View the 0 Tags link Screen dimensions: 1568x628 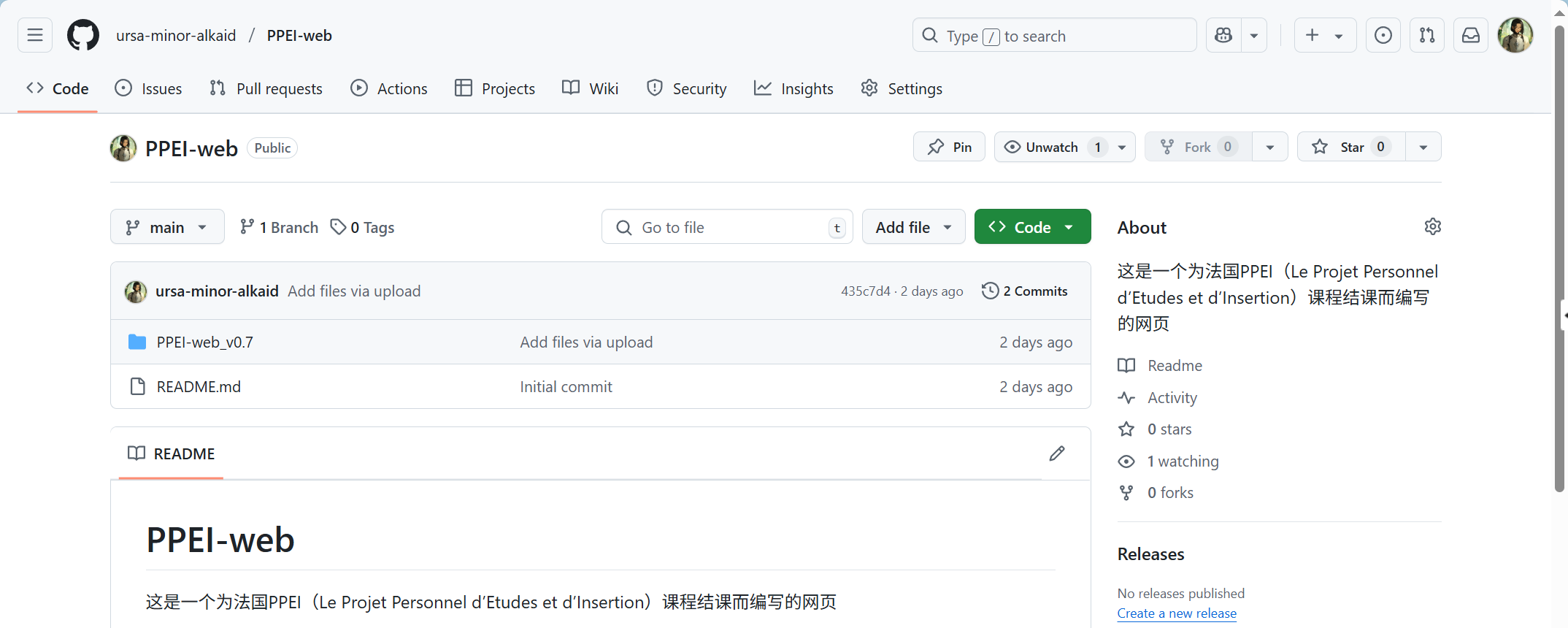click(362, 227)
